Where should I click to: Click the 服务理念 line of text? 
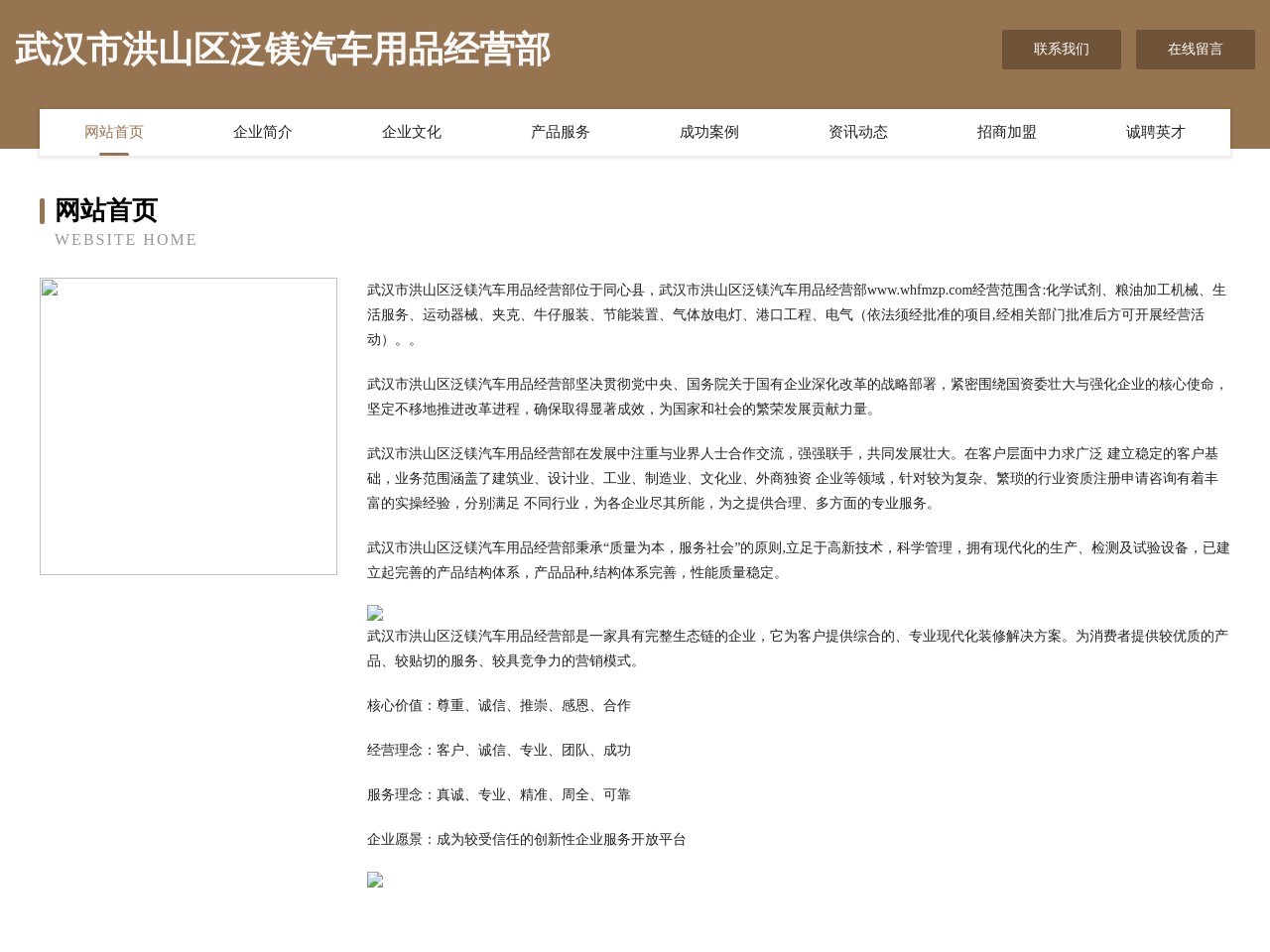tap(499, 795)
